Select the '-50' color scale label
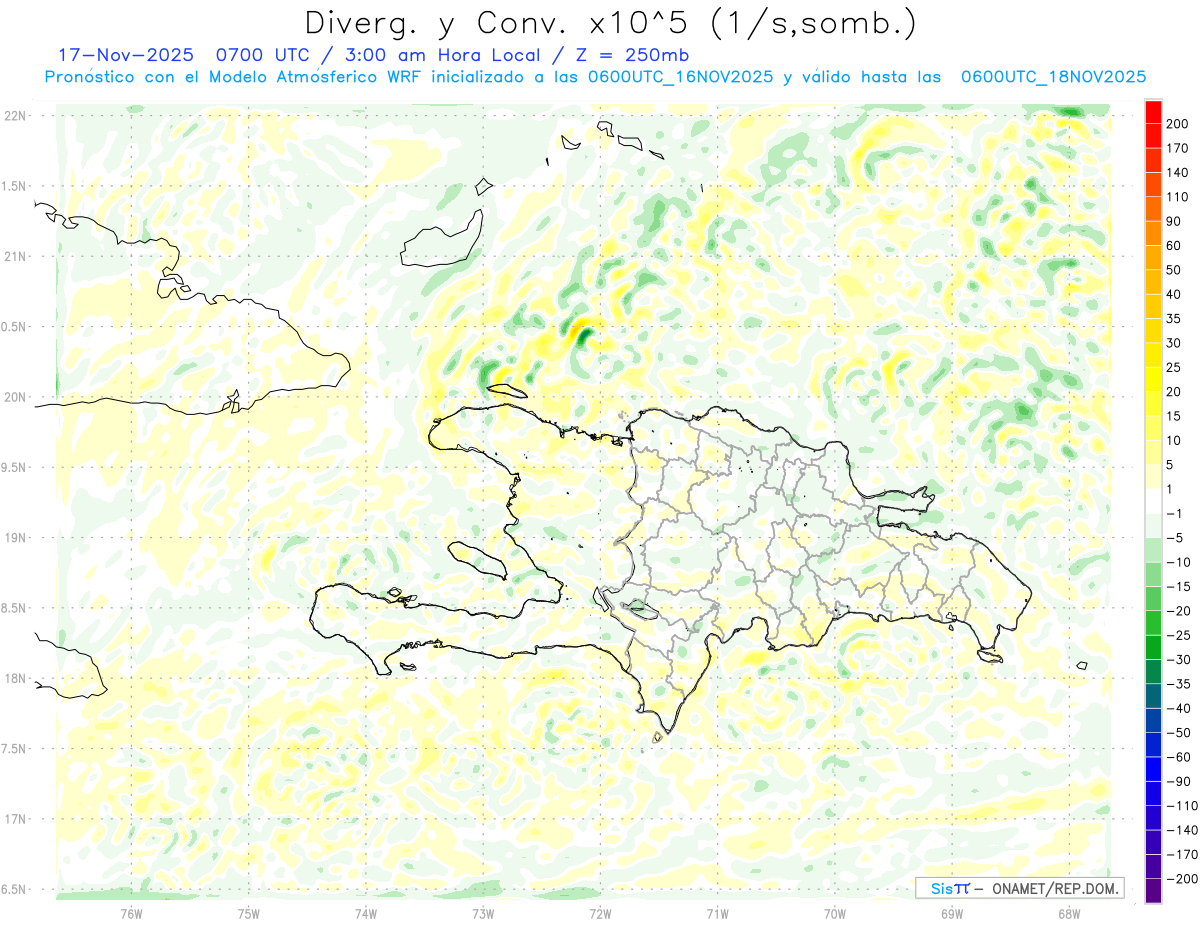The height and width of the screenshot is (927, 1200). coord(1181,733)
